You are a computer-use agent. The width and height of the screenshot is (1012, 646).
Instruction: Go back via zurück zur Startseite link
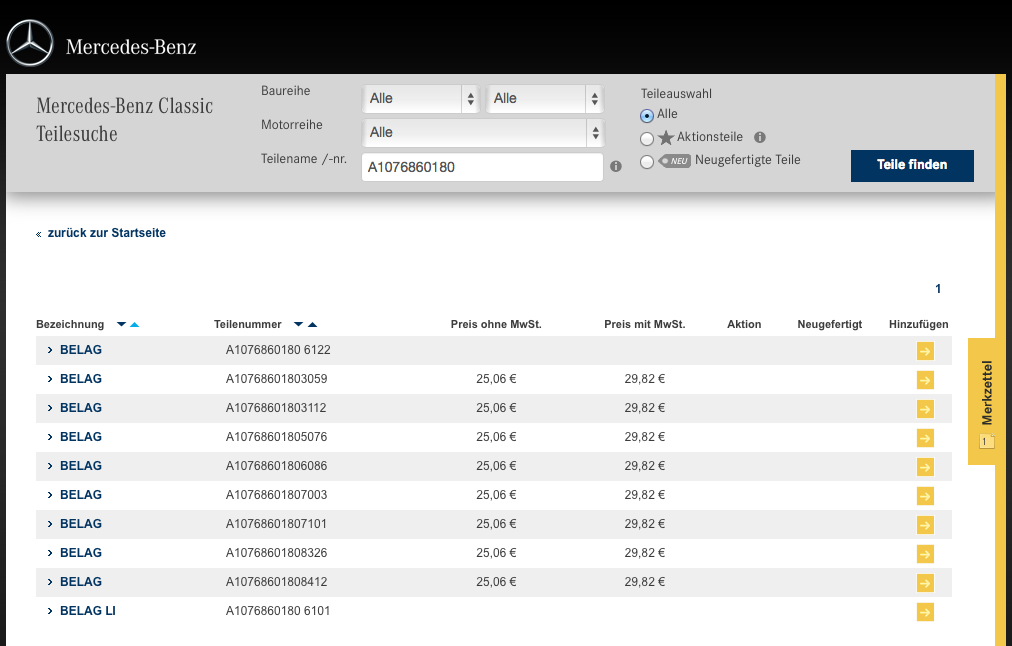105,233
